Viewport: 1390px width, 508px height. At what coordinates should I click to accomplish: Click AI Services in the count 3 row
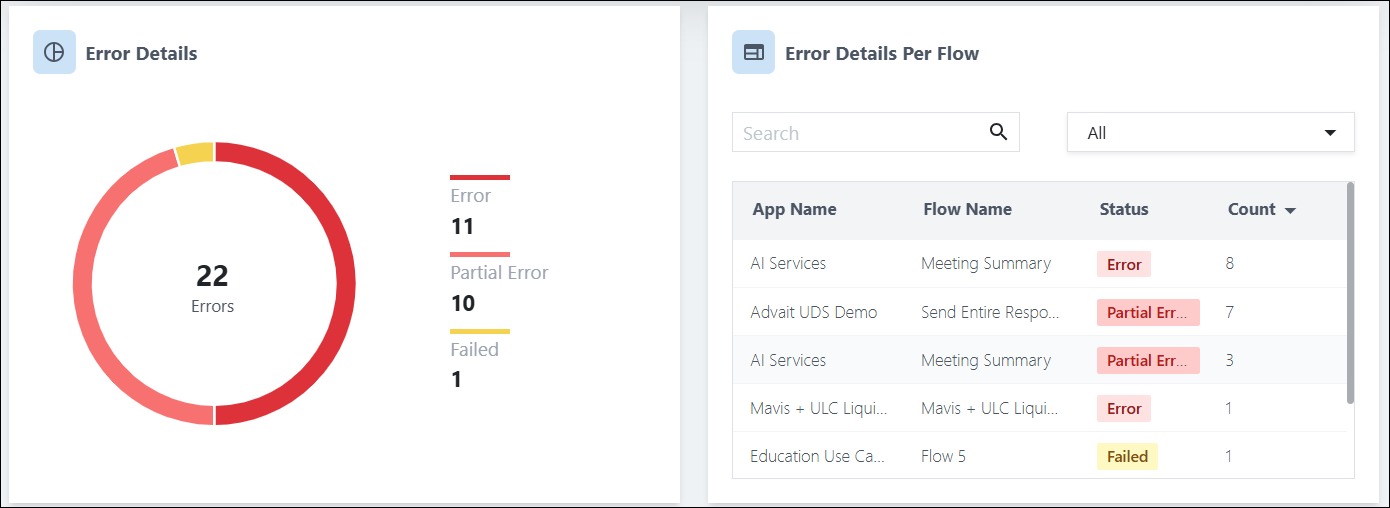pos(788,360)
